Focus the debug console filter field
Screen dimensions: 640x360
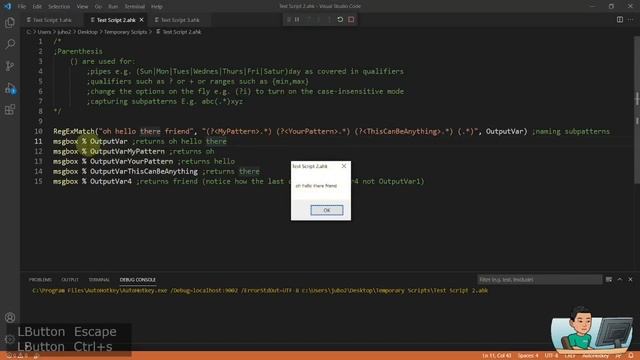(x=540, y=280)
